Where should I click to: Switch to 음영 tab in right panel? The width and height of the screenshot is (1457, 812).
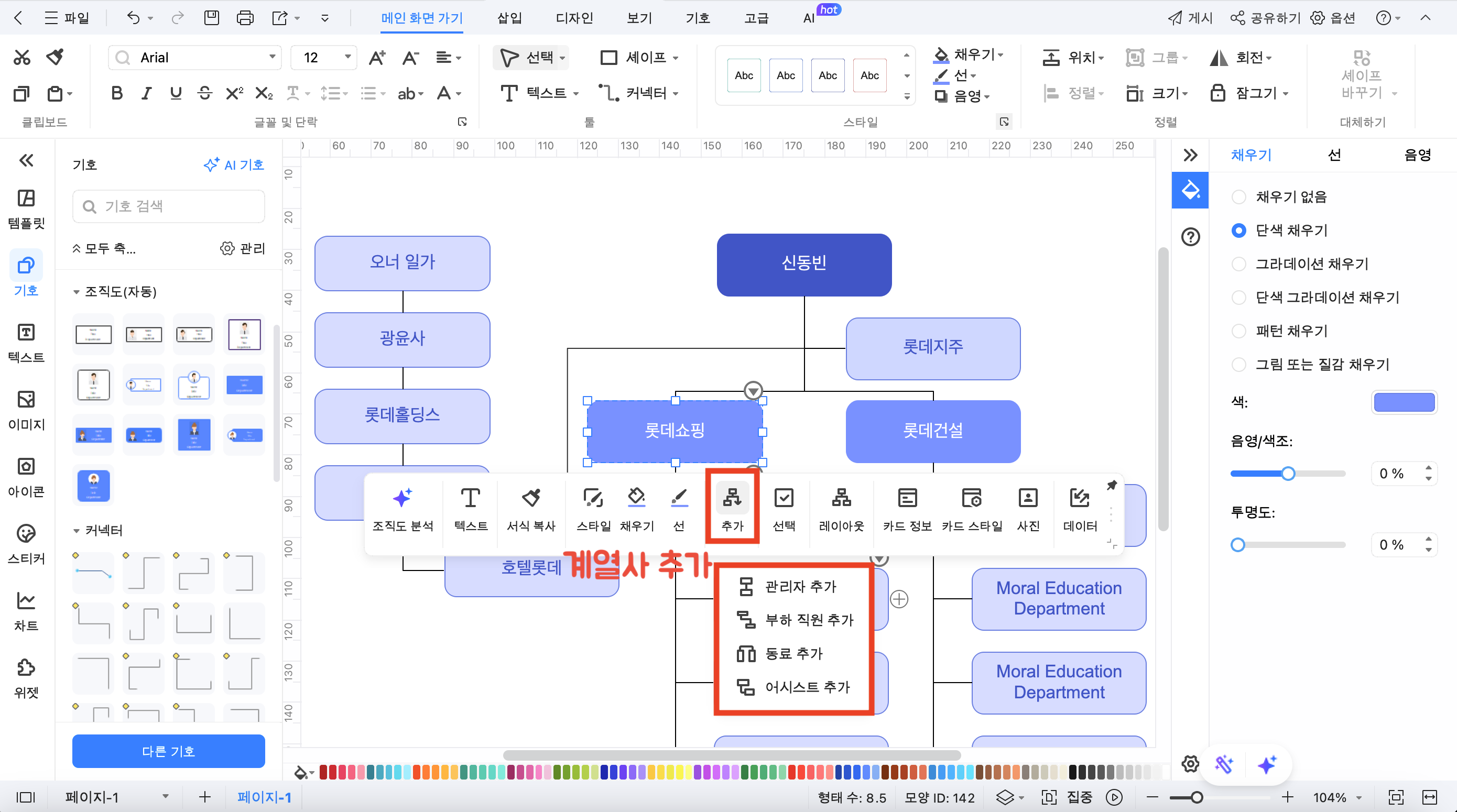pyautogui.click(x=1417, y=155)
